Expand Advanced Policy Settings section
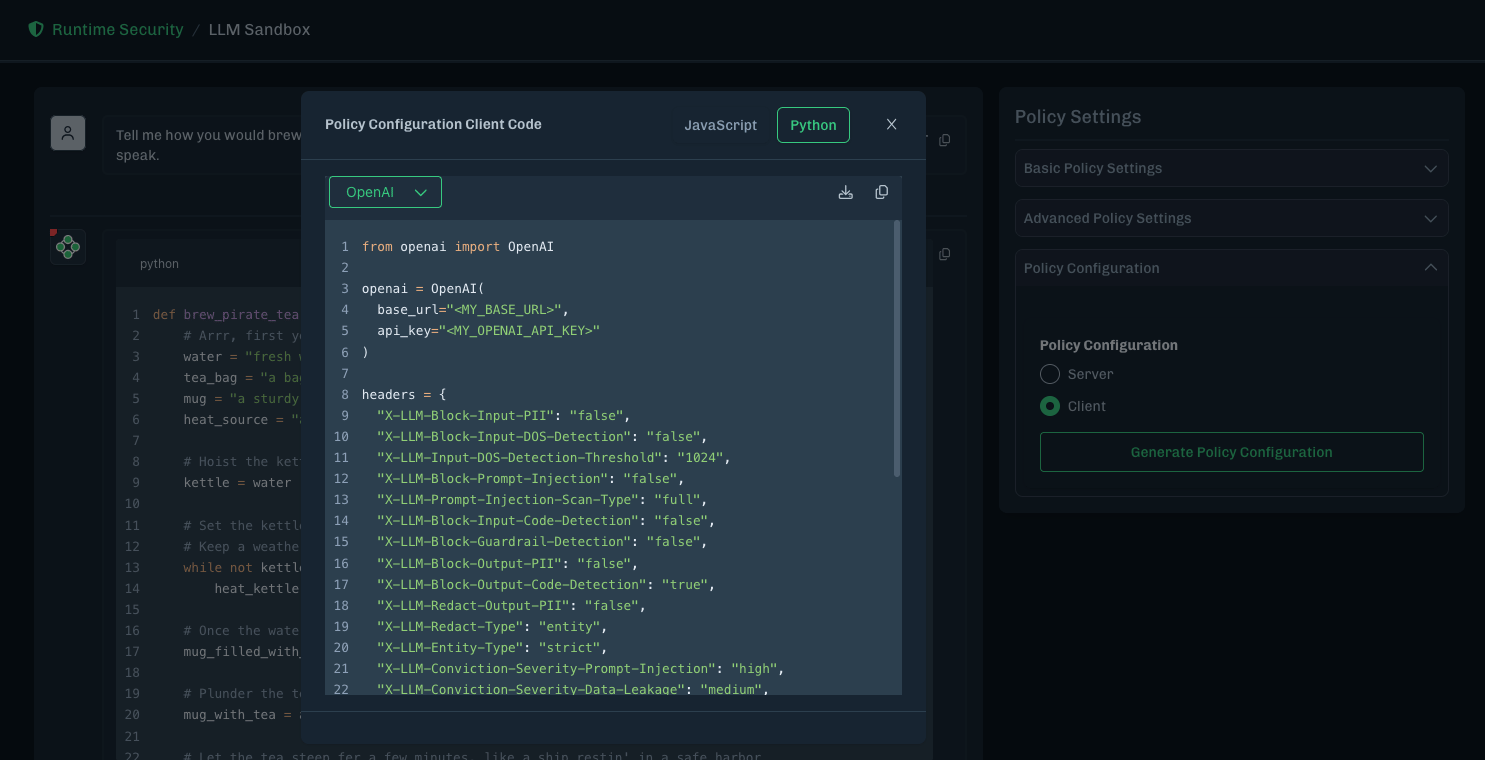This screenshot has width=1485, height=760. [1232, 218]
